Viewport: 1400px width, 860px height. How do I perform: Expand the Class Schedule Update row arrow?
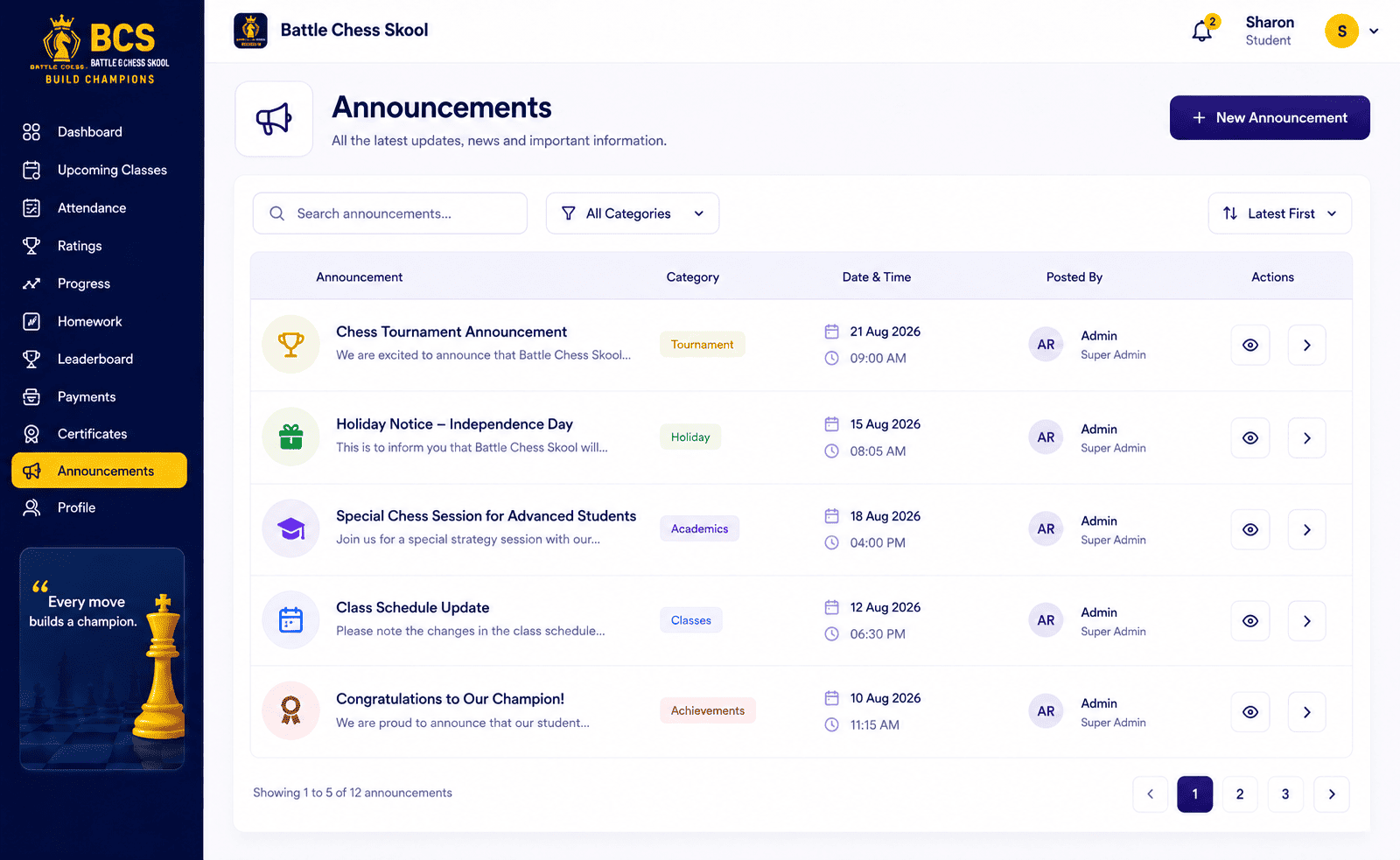pos(1306,621)
